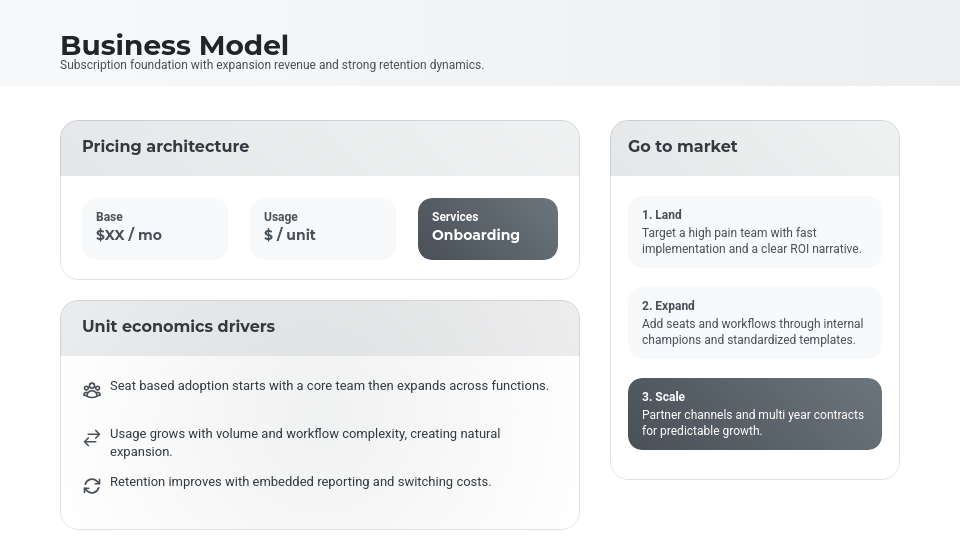Open the 2. Expand step card
The height and width of the screenshot is (540, 960).
tap(755, 323)
